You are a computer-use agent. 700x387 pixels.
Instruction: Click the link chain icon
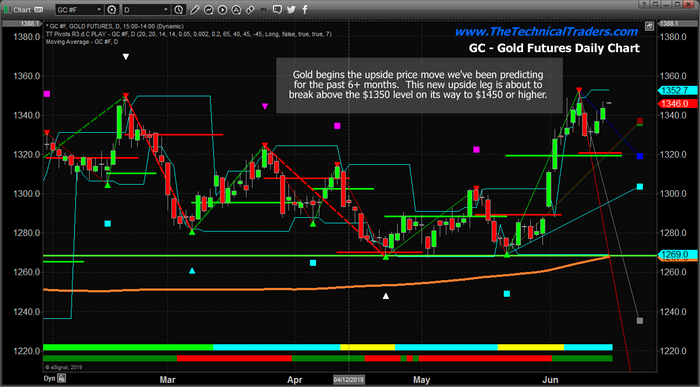pyautogui.click(x=250, y=9)
